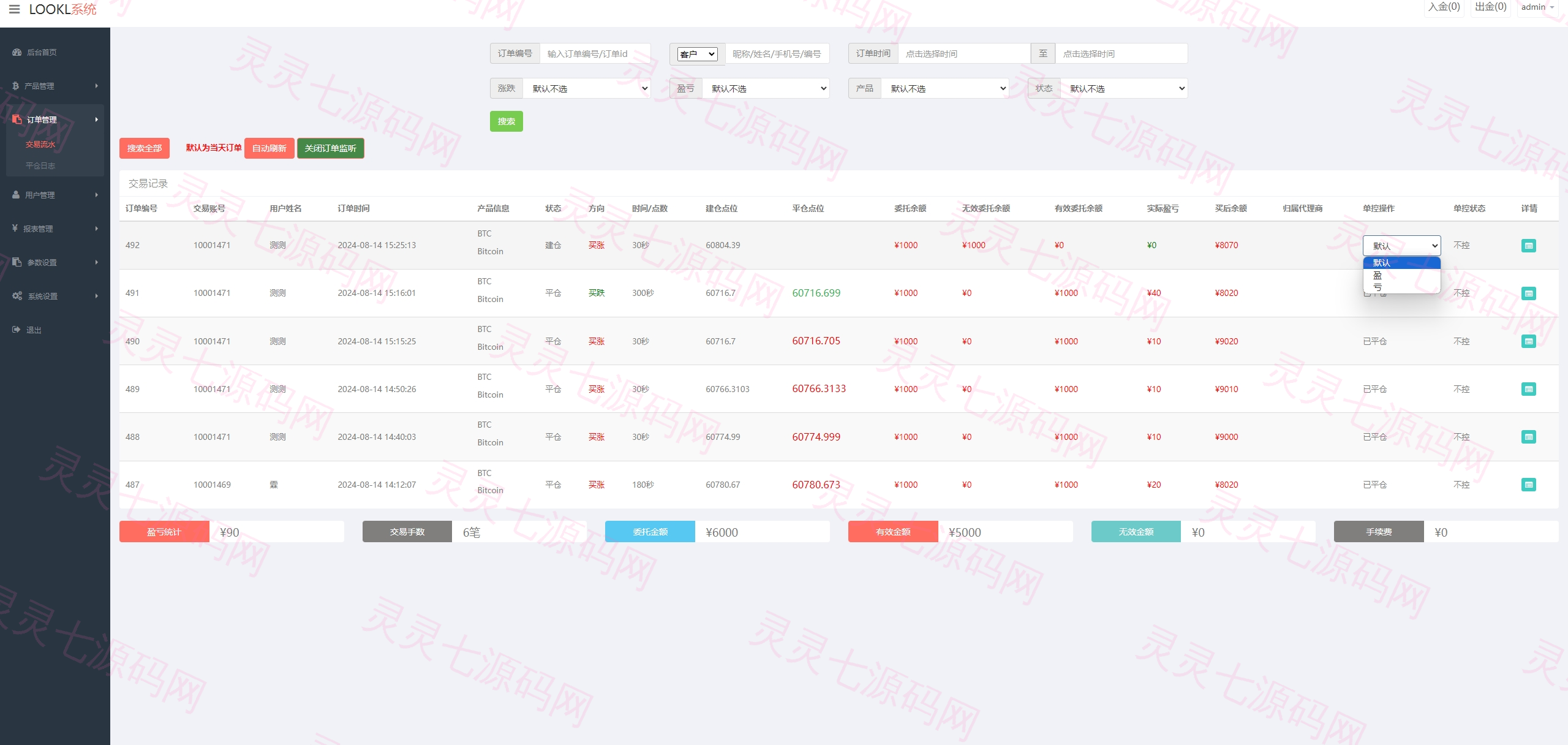The width and height of the screenshot is (1568, 745).
Task: Click the 盈亏统计 summary label
Action: click(164, 532)
